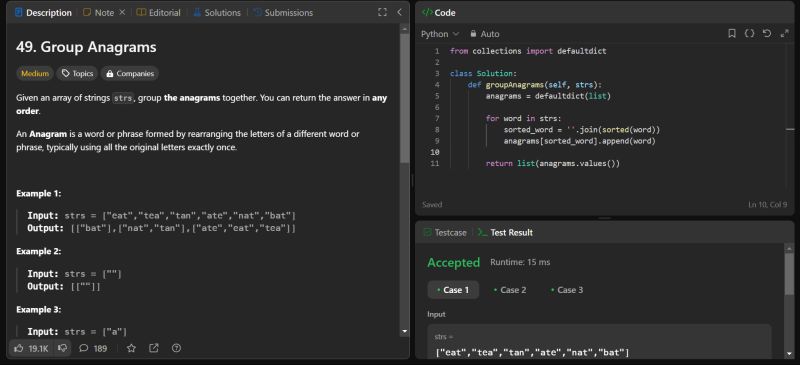Open the Submissions tab
Image resolution: width=800 pixels, height=365 pixels.
coord(283,13)
